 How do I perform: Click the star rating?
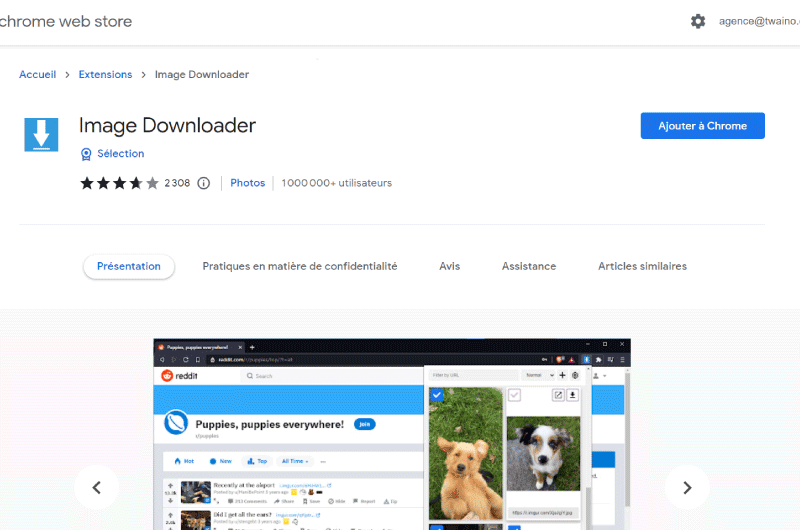[x=119, y=183]
